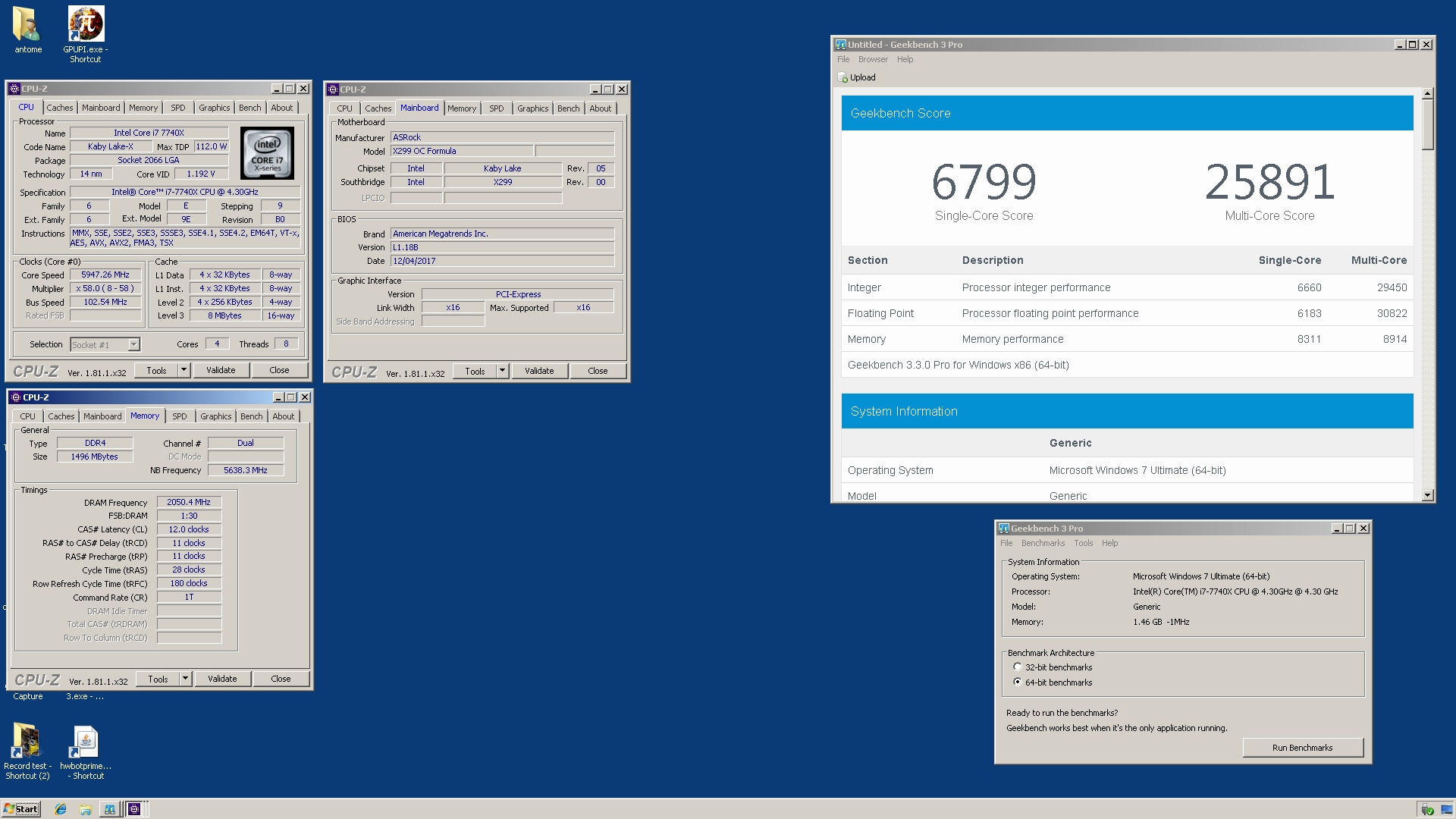The width and height of the screenshot is (1456, 819).
Task: Select 64-bit benchmarks option
Action: [1018, 682]
